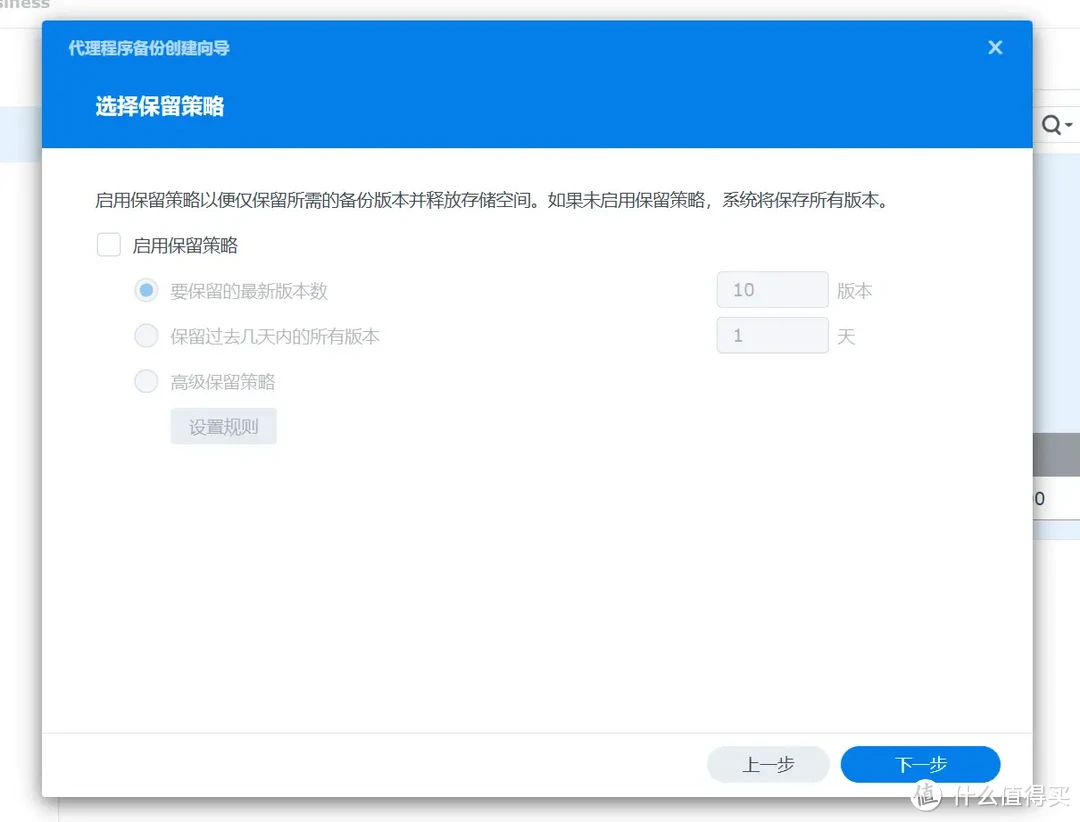
Task: Select the 要保留的最新版本数 radio button
Action: coord(146,290)
